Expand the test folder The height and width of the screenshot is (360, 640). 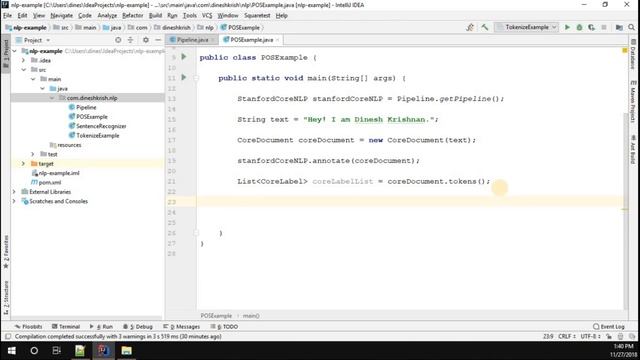[33, 154]
